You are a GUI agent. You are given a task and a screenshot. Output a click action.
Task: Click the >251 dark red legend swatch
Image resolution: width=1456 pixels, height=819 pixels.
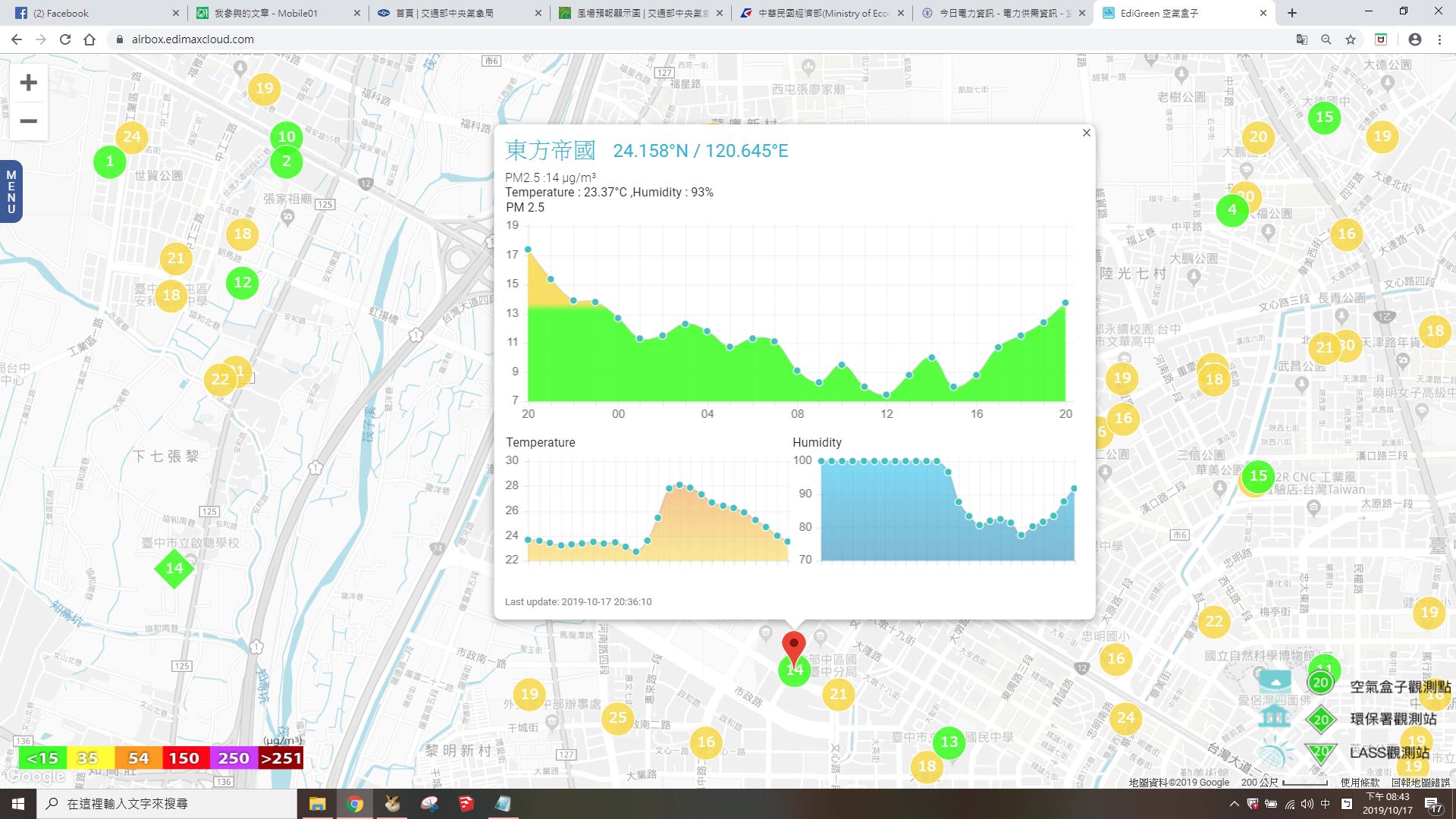[x=281, y=758]
